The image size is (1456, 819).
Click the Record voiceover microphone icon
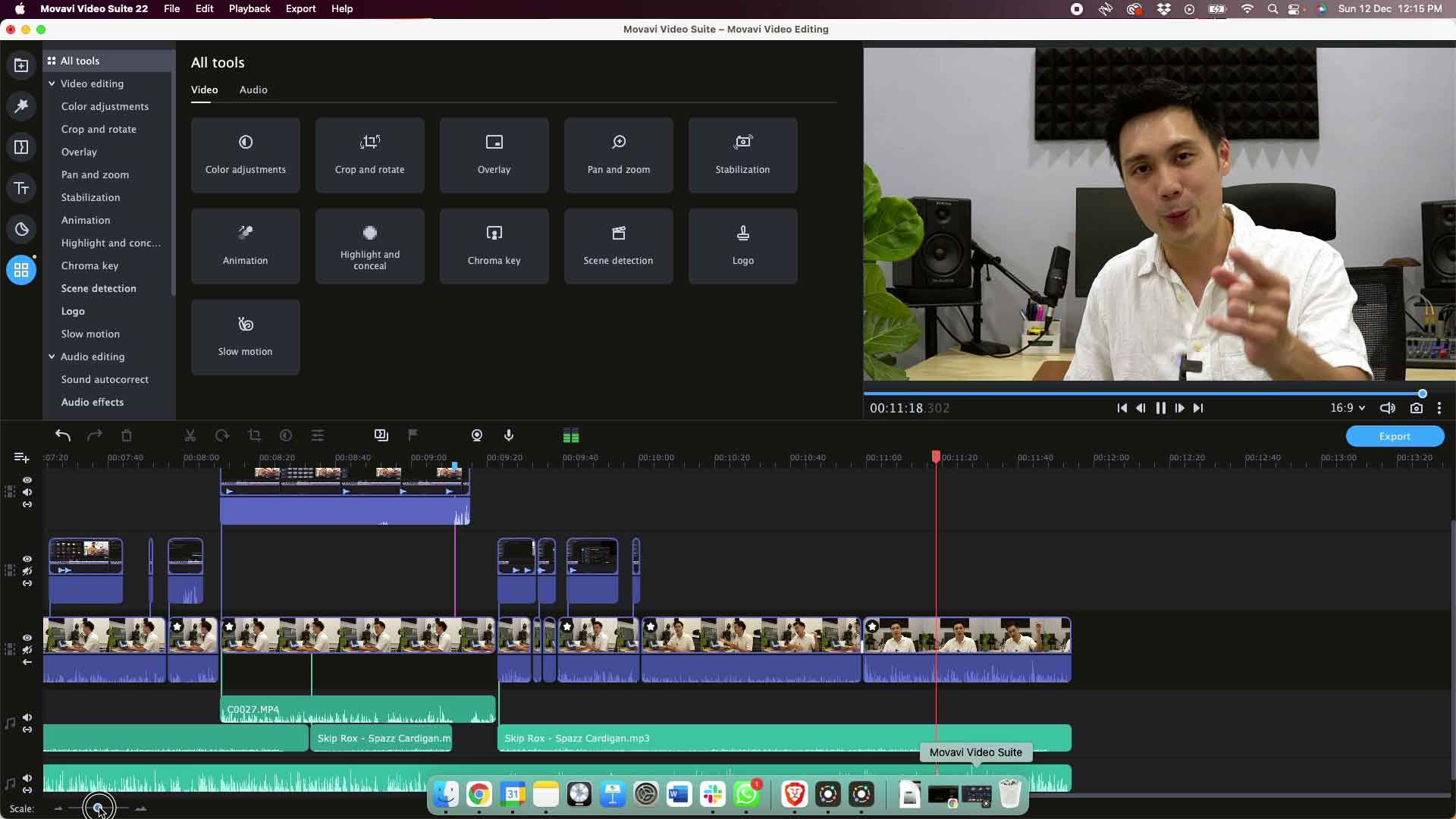tap(509, 435)
